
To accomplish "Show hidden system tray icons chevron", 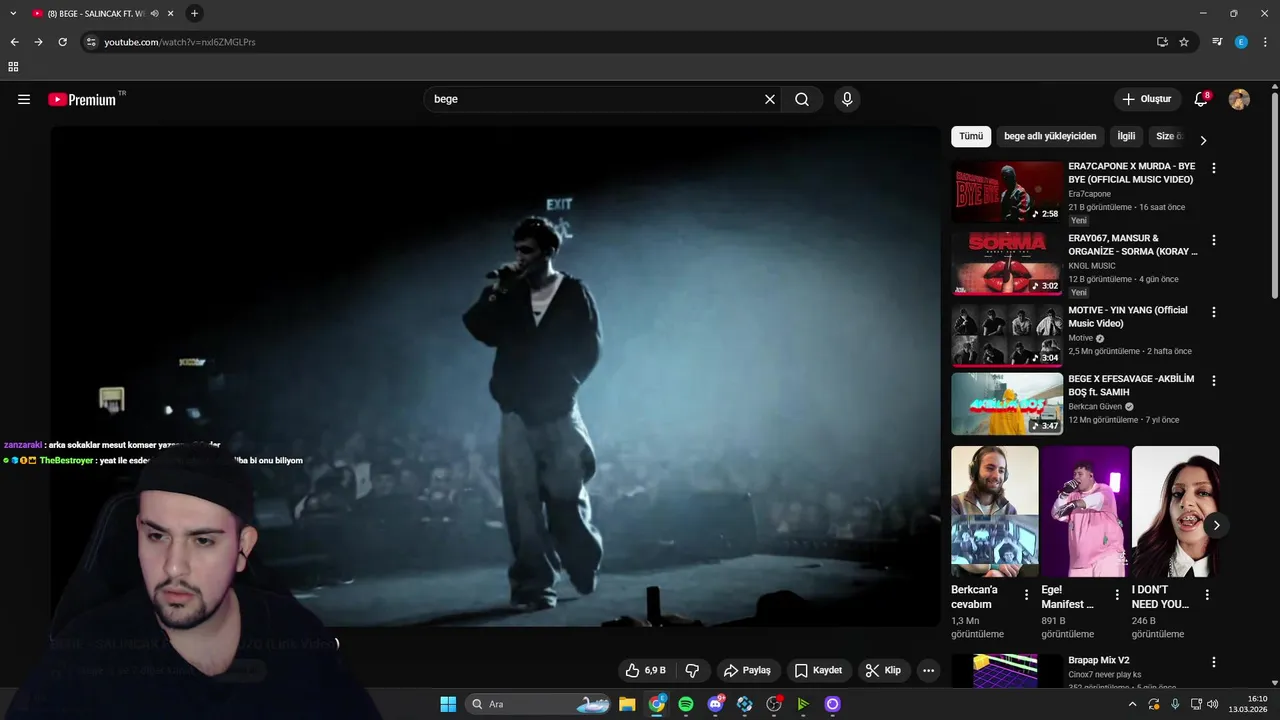I will [x=1132, y=704].
